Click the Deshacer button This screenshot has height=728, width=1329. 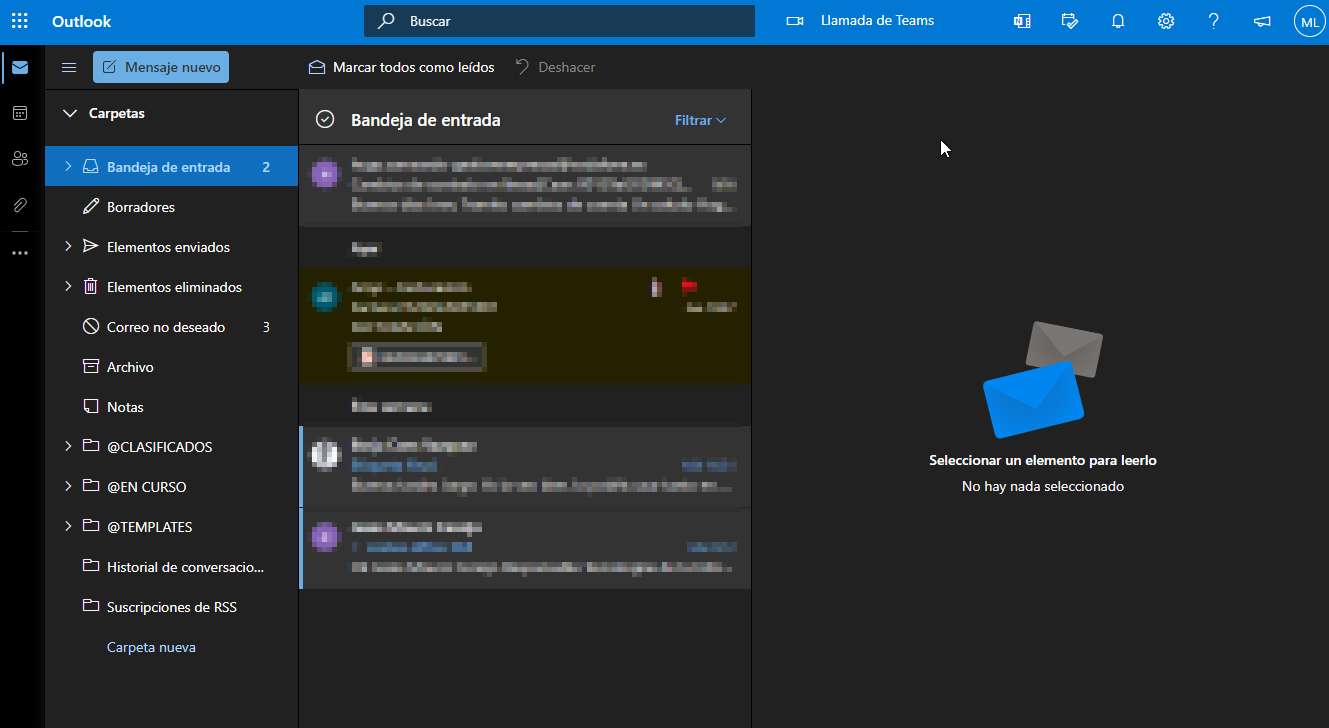click(x=555, y=67)
